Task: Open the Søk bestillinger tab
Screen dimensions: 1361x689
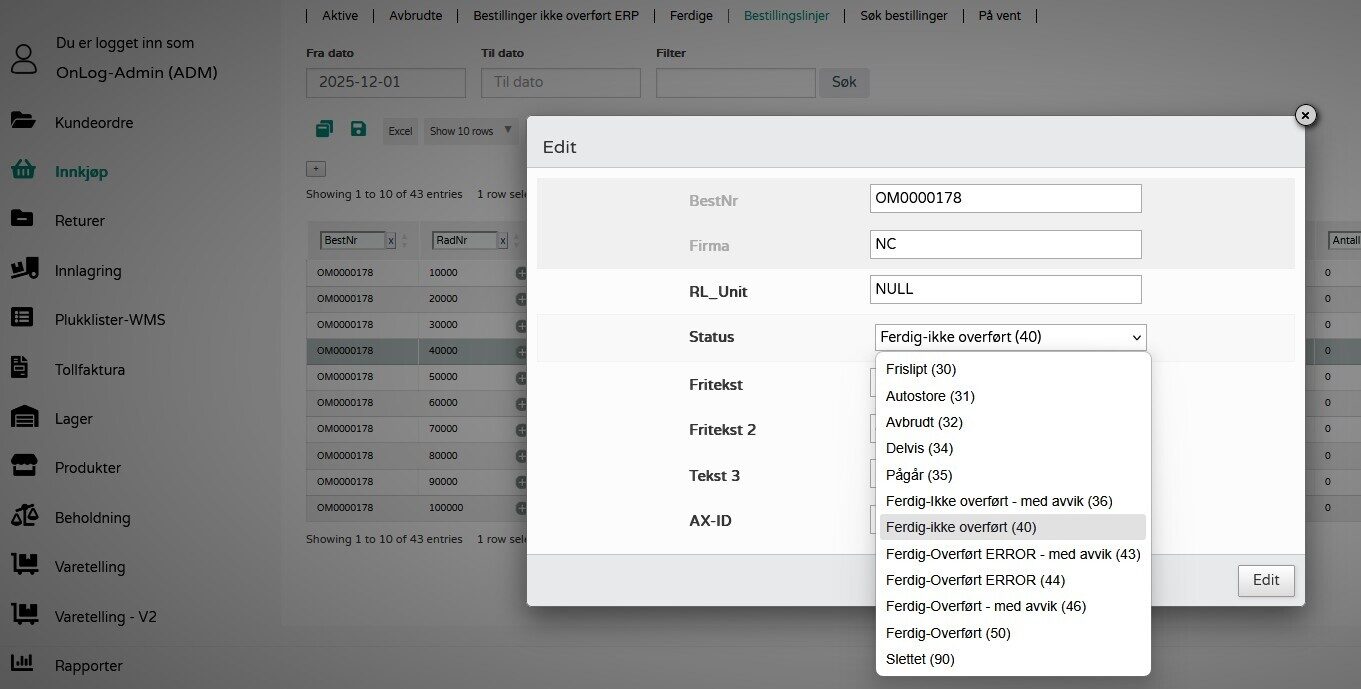Action: [903, 16]
